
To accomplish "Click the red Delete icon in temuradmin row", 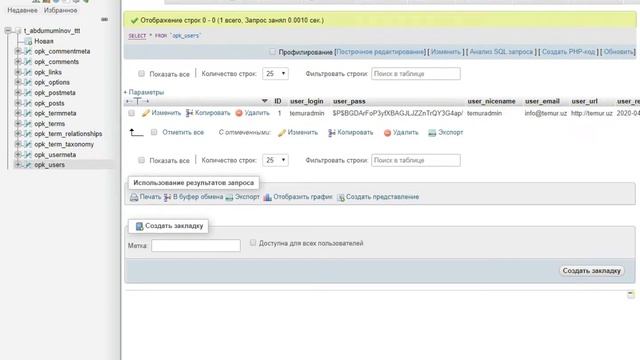I will [x=239, y=113].
